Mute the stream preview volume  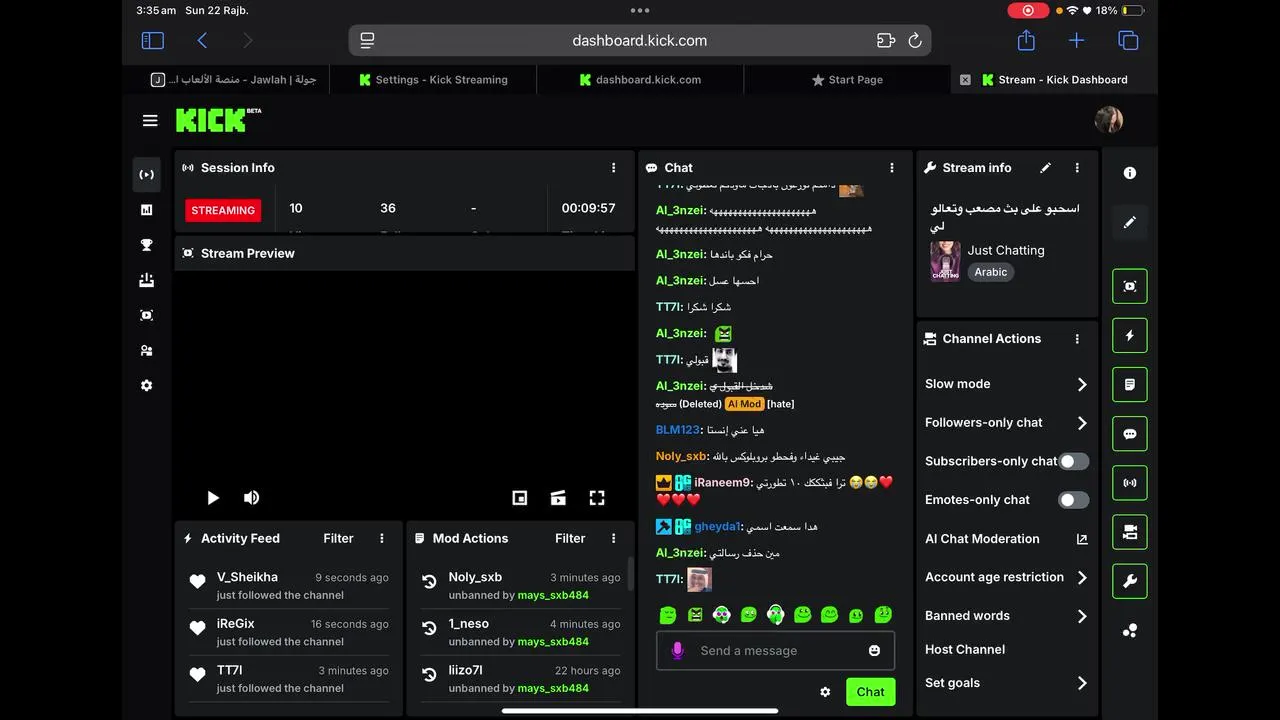click(251, 498)
